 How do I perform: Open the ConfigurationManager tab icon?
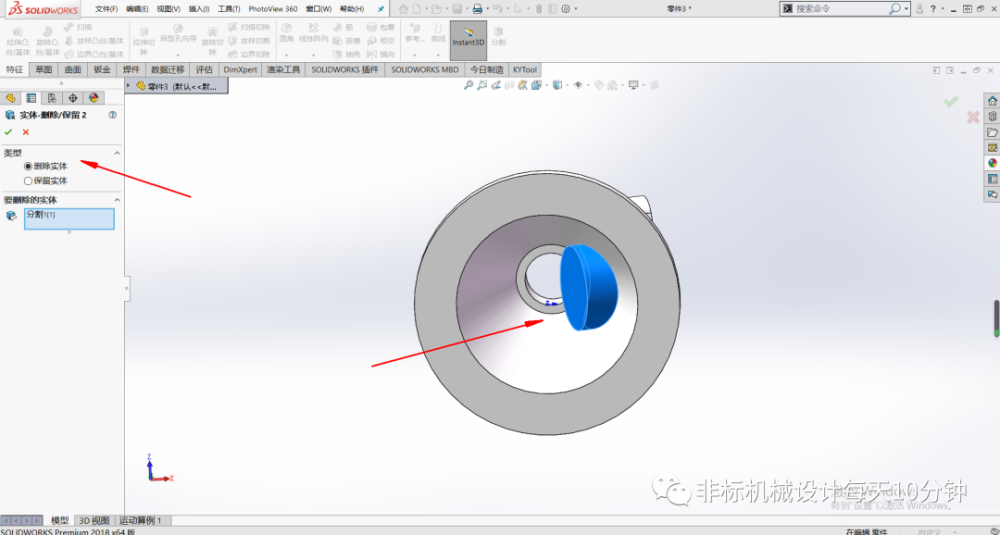(x=52, y=98)
